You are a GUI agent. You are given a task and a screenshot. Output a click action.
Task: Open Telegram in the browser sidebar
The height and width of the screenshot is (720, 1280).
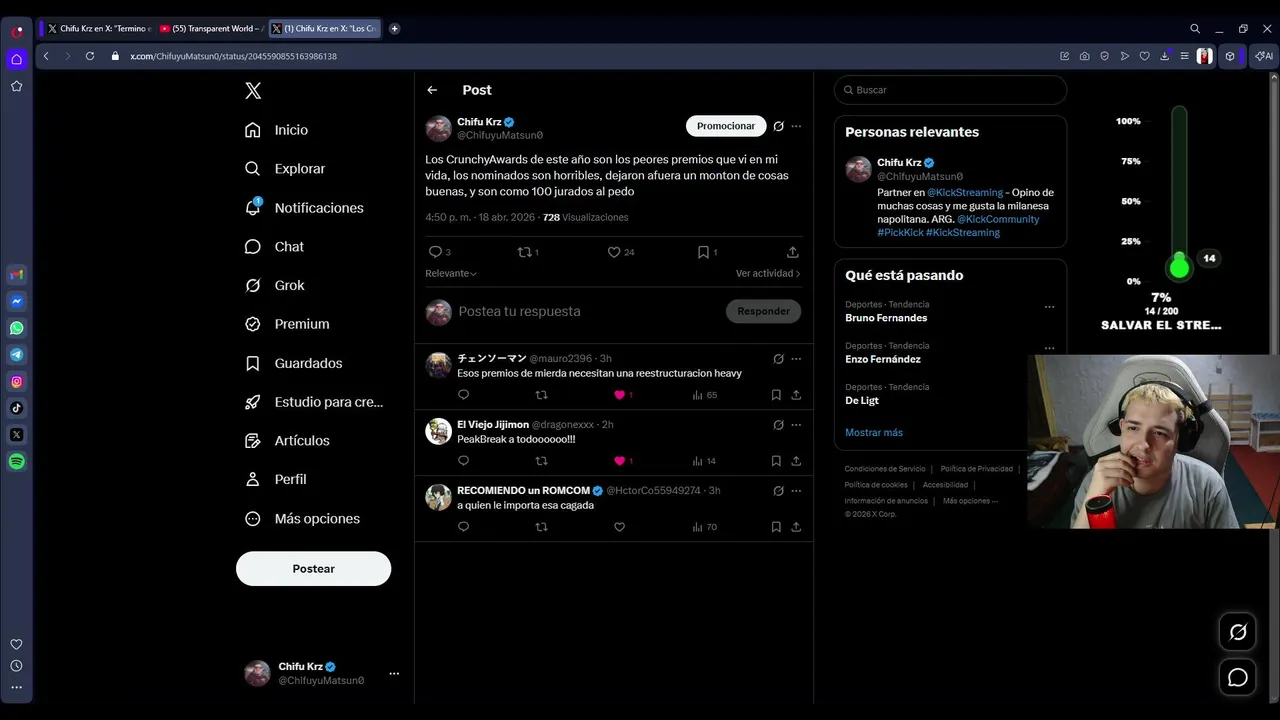tap(17, 355)
